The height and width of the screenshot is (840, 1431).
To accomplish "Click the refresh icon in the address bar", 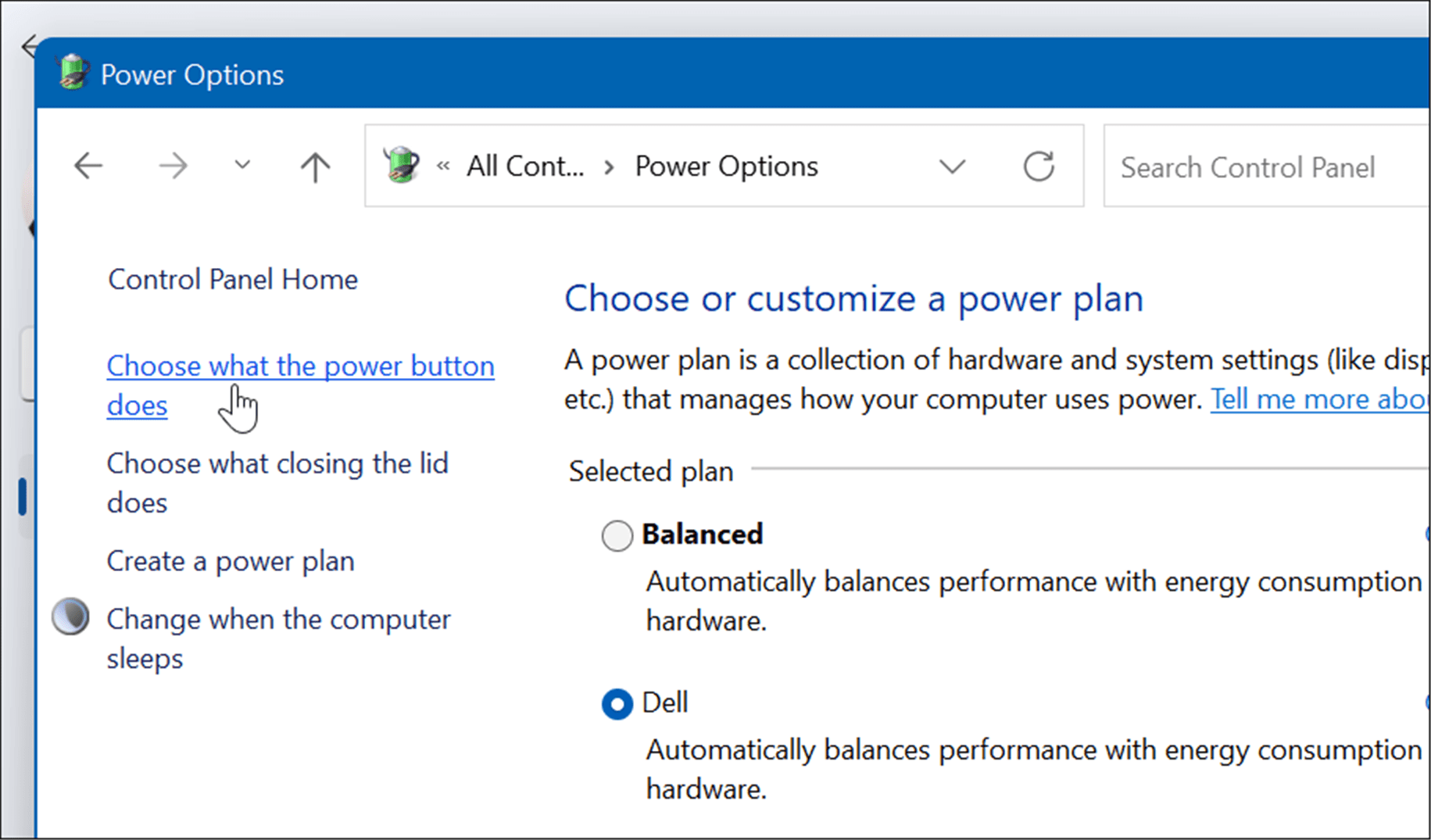I will coord(1039,166).
